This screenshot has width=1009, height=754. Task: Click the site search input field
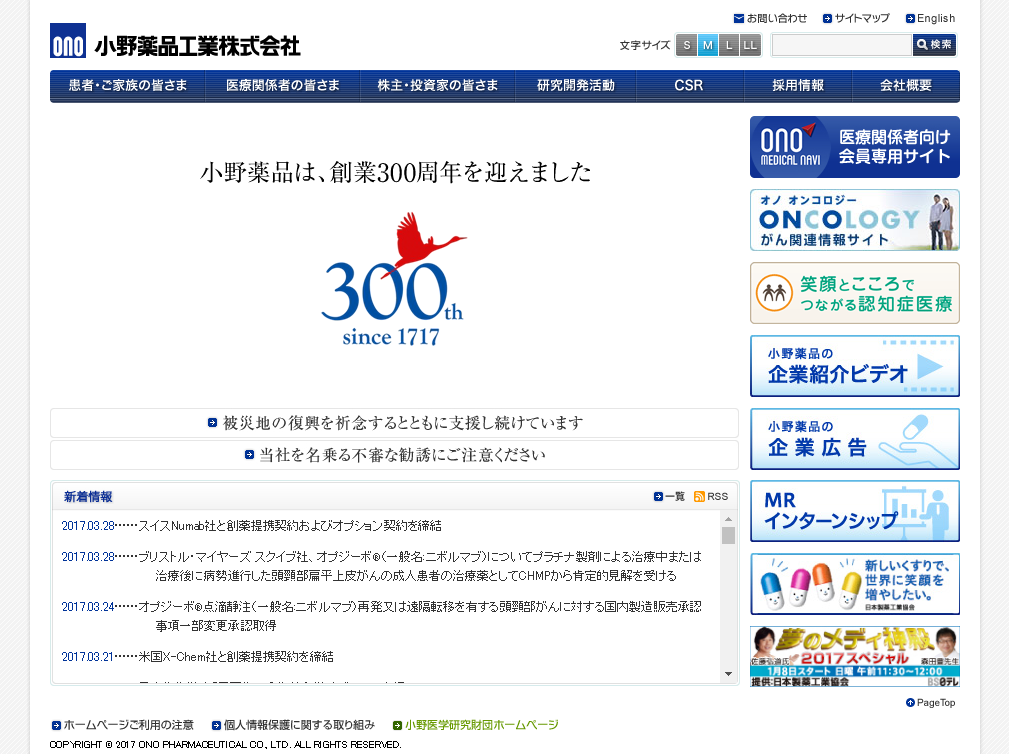pyautogui.click(x=842, y=45)
